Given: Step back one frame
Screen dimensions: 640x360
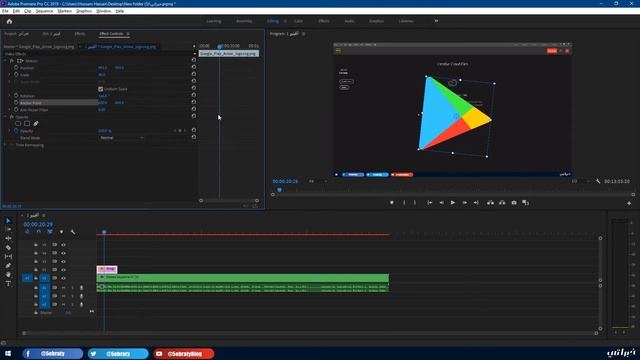Looking at the screenshot, I should click(441, 202).
